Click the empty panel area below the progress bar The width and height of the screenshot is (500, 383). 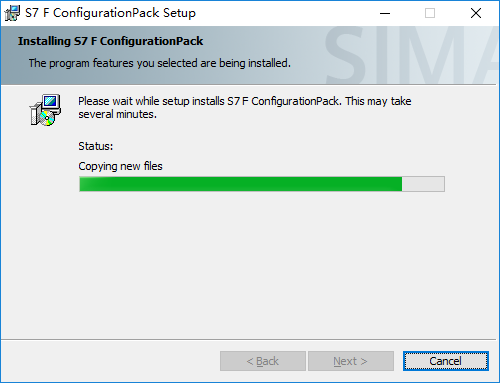[250, 265]
